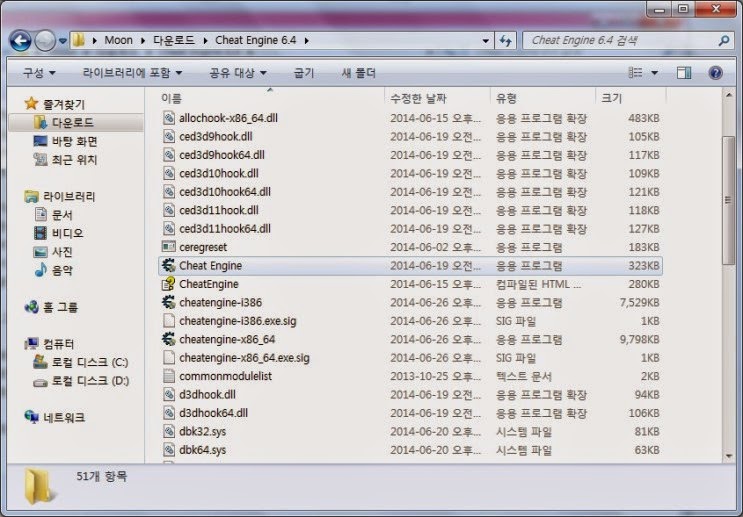Select 즐겨찾기 in the navigation pane
Screen dimensions: 743x517
click(x=64, y=104)
